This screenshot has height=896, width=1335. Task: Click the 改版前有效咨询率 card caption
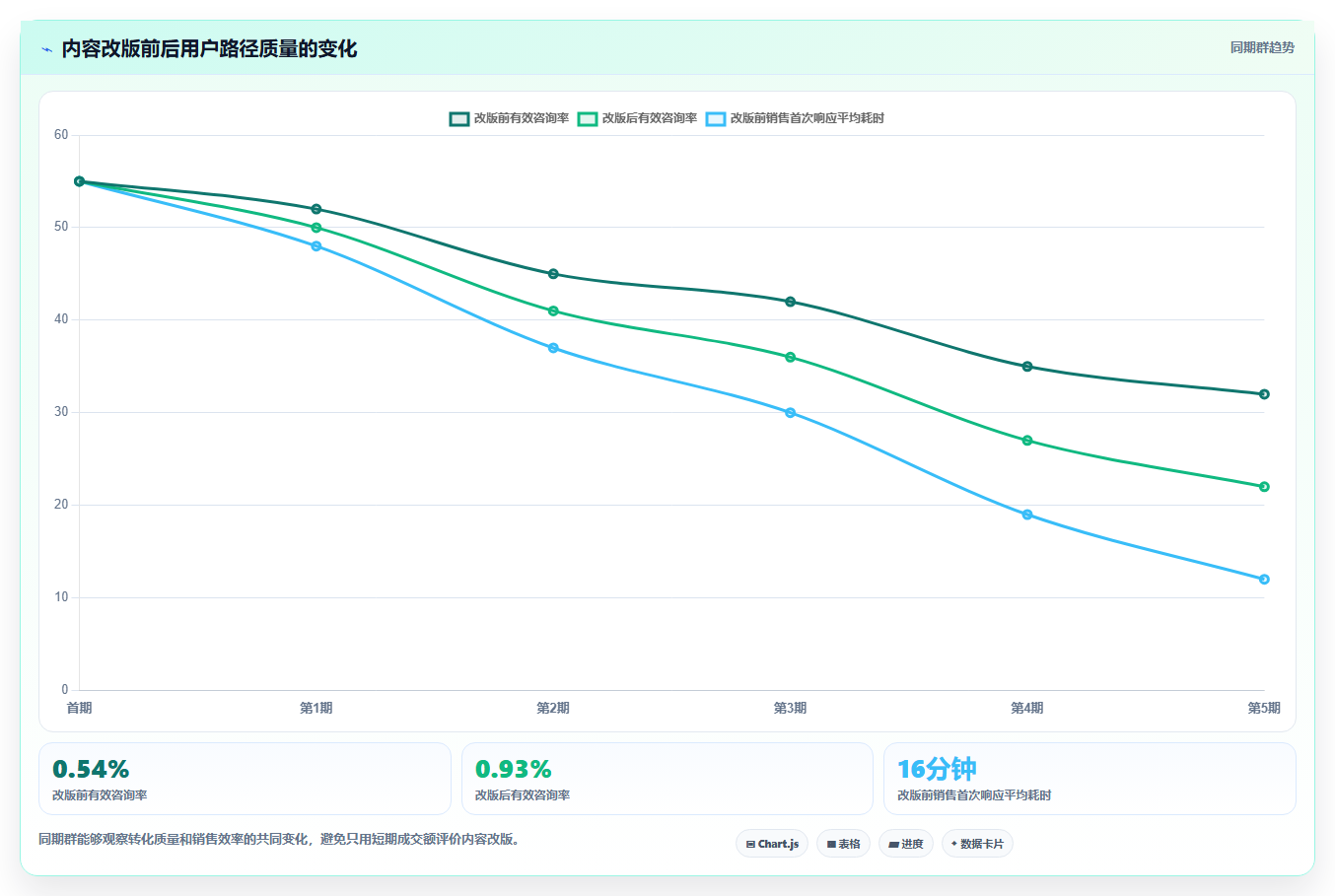[100, 795]
